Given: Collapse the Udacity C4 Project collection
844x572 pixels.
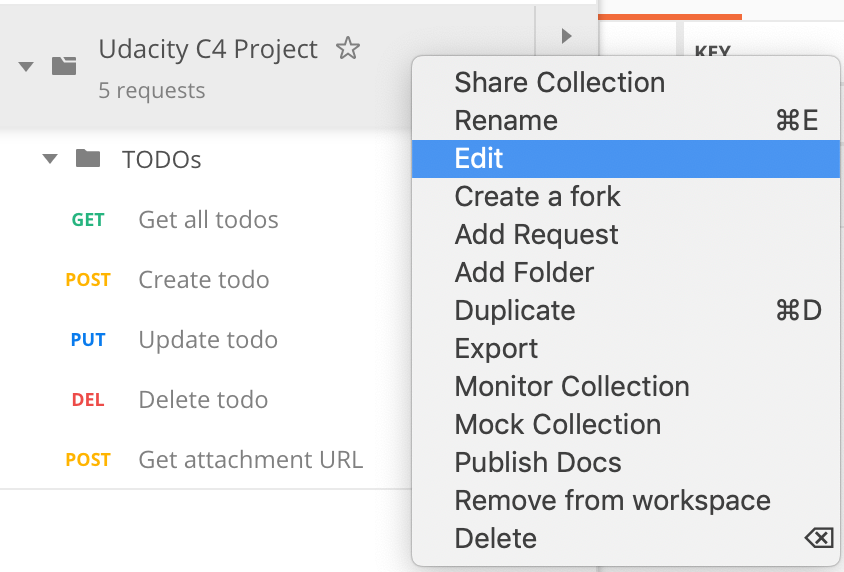Looking at the screenshot, I should tap(27, 66).
